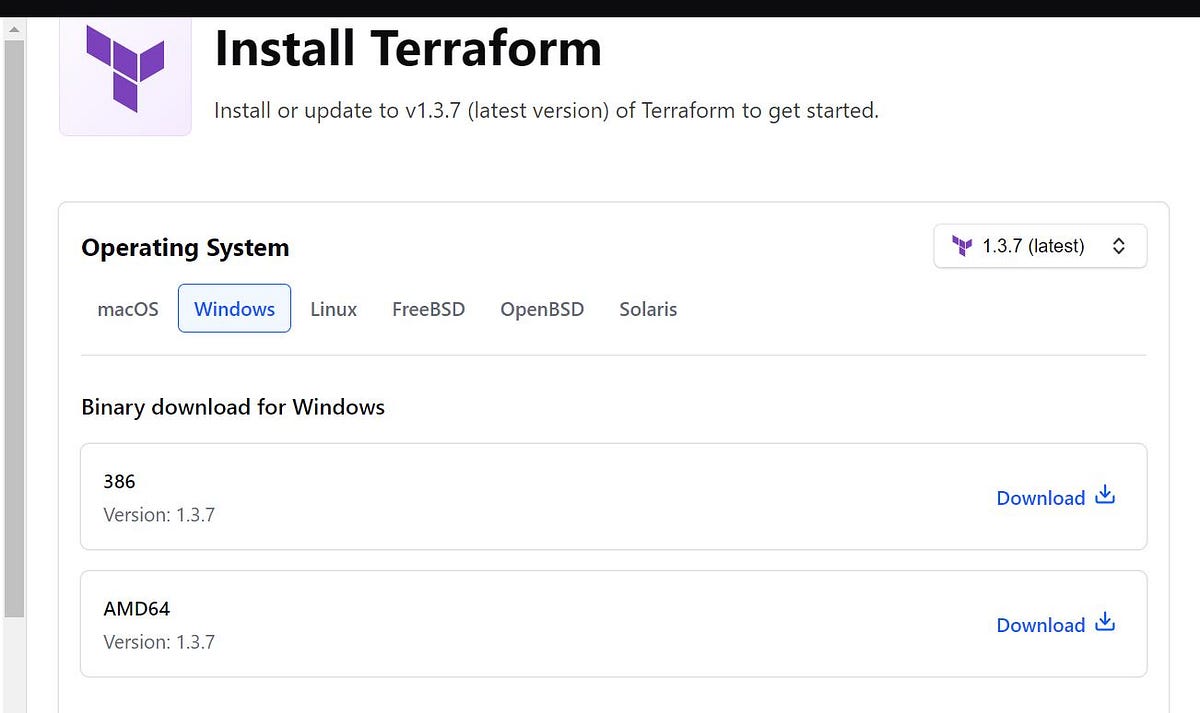Screen dimensions: 1200x713
Task: Open the 1.3.7 (latest) version dropdown
Action: (1040, 246)
